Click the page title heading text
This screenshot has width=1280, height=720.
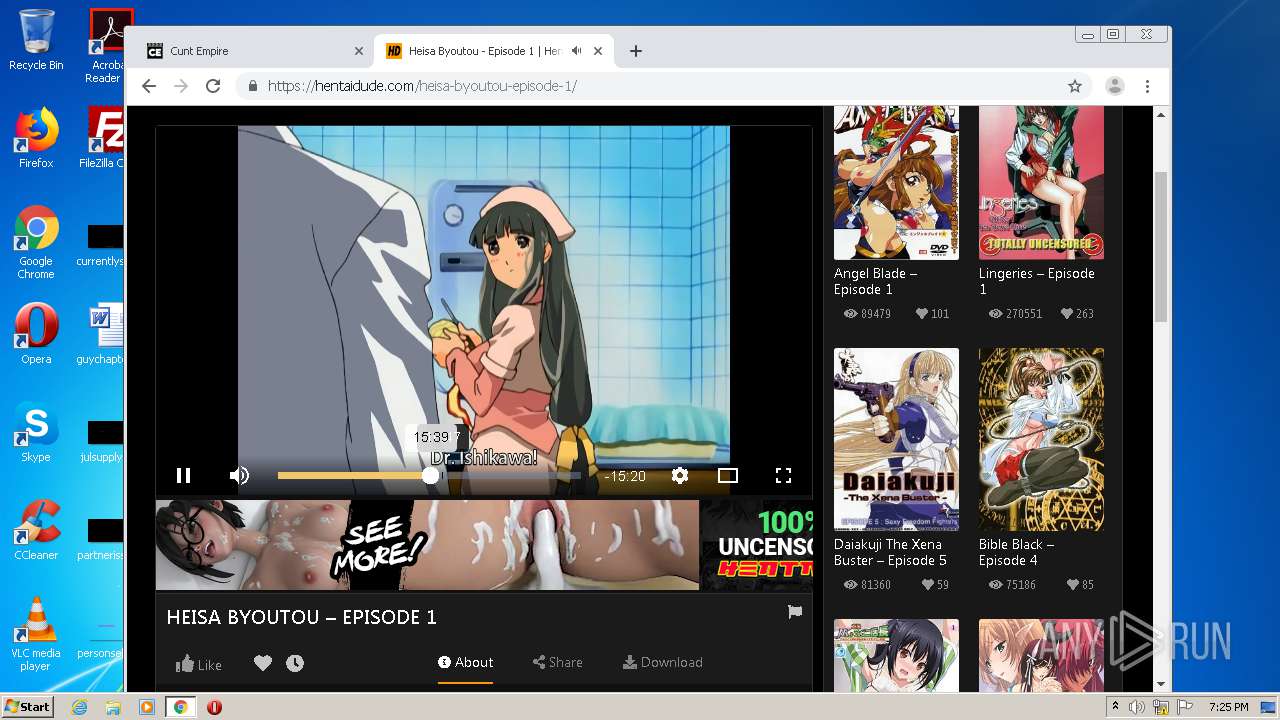tap(301, 617)
